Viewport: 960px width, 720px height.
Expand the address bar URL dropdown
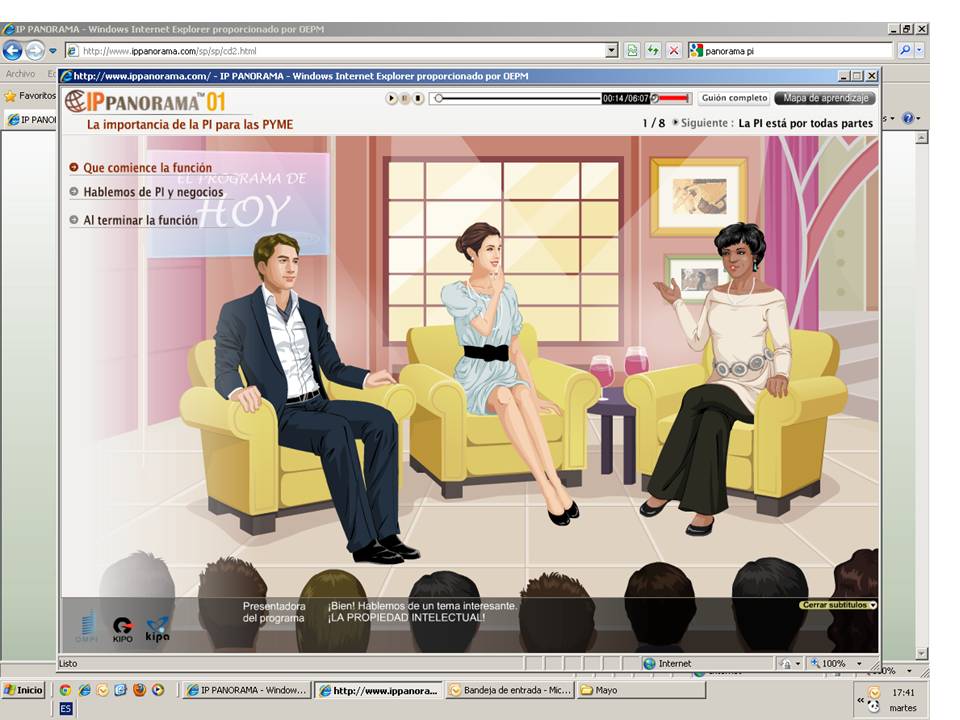[612, 50]
